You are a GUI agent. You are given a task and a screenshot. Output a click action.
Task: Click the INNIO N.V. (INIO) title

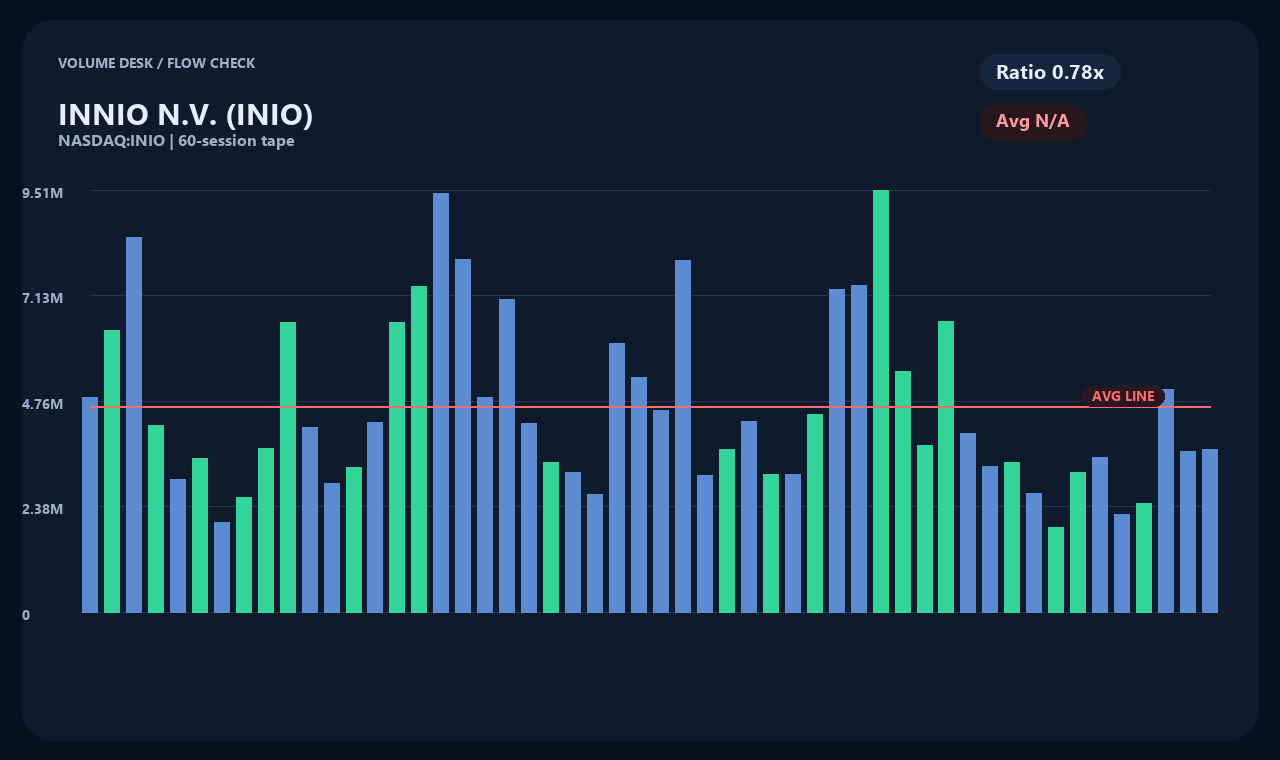pyautogui.click(x=186, y=115)
